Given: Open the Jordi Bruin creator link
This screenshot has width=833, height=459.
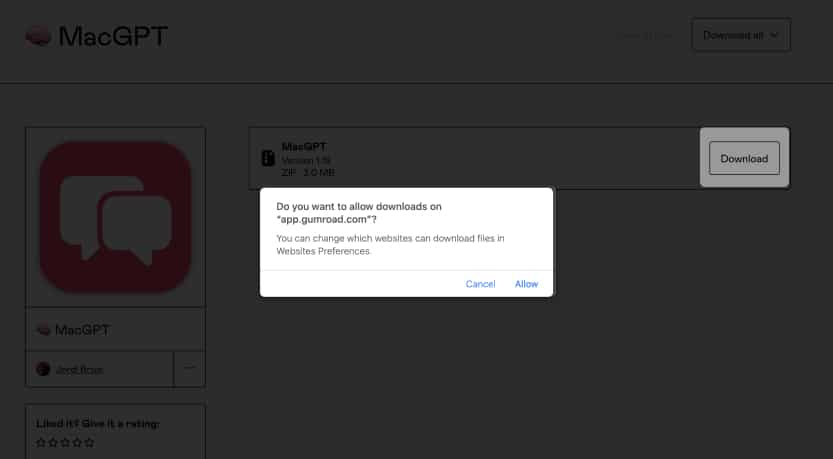Looking at the screenshot, I should (x=78, y=369).
